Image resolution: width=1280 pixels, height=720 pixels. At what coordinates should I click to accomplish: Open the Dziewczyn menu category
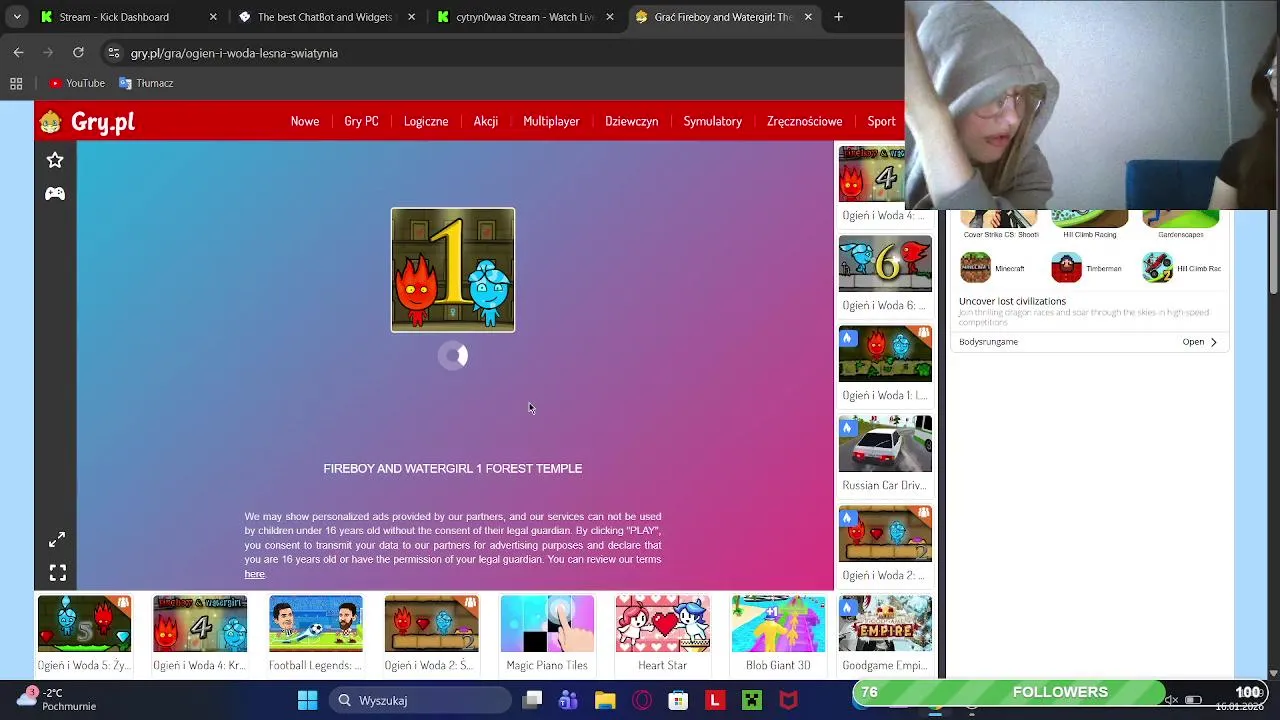pos(631,121)
